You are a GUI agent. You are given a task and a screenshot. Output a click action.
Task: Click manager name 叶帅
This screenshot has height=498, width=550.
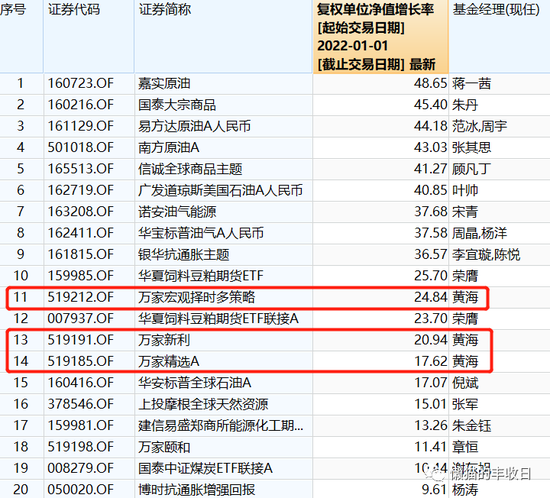point(465,190)
